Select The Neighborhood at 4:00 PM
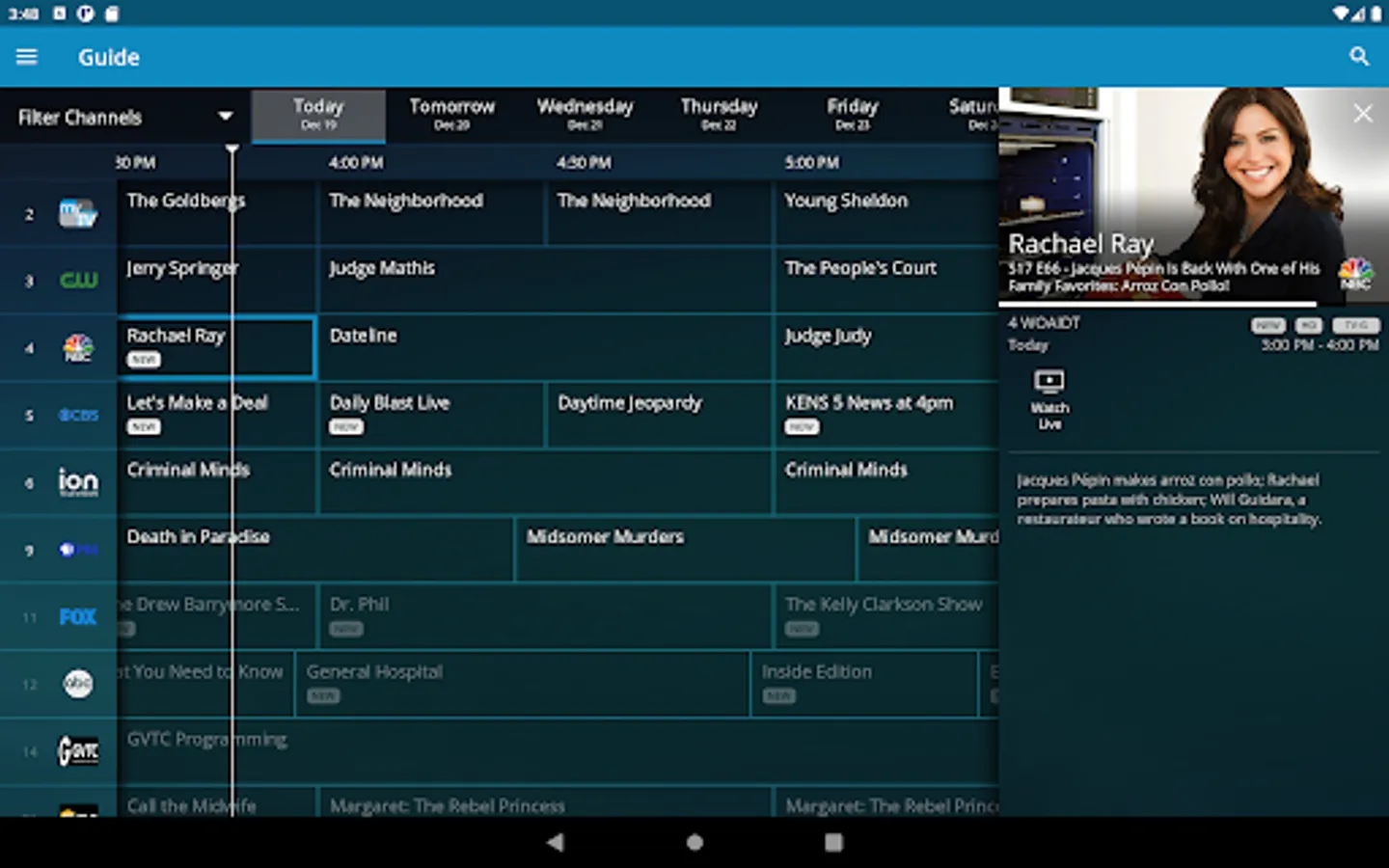 point(430,212)
